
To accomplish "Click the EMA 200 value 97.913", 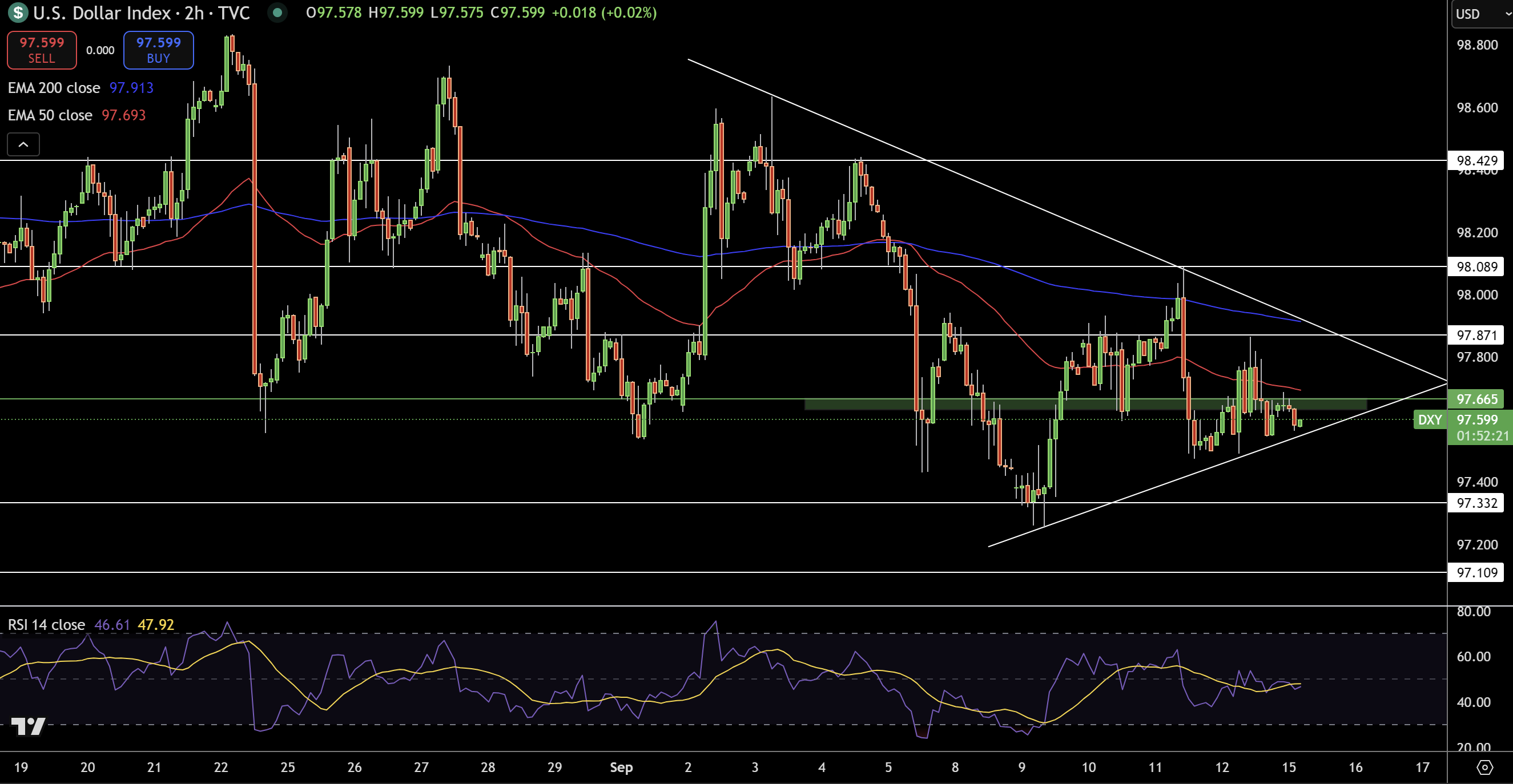I will coord(131,88).
